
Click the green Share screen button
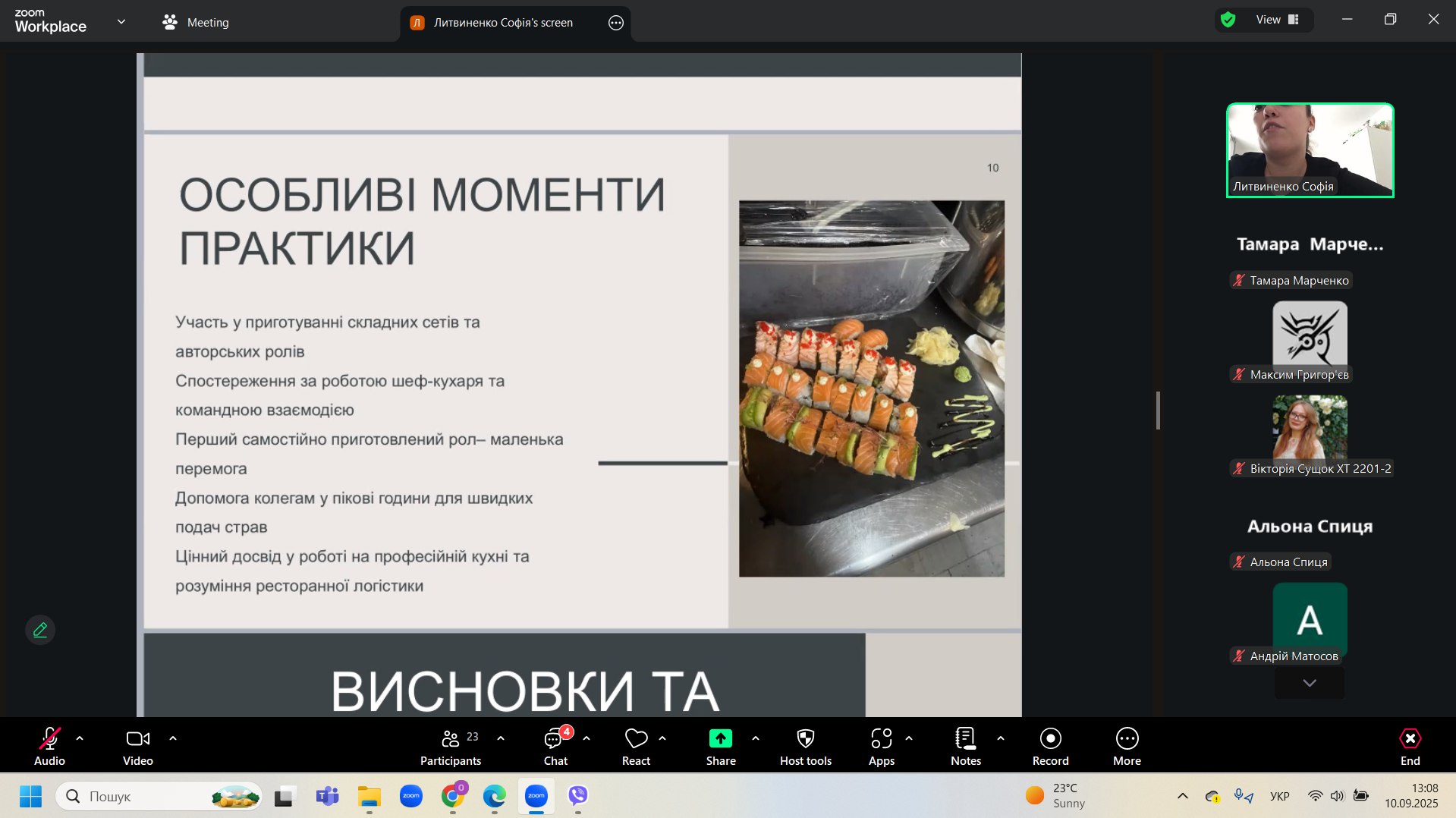tap(721, 746)
